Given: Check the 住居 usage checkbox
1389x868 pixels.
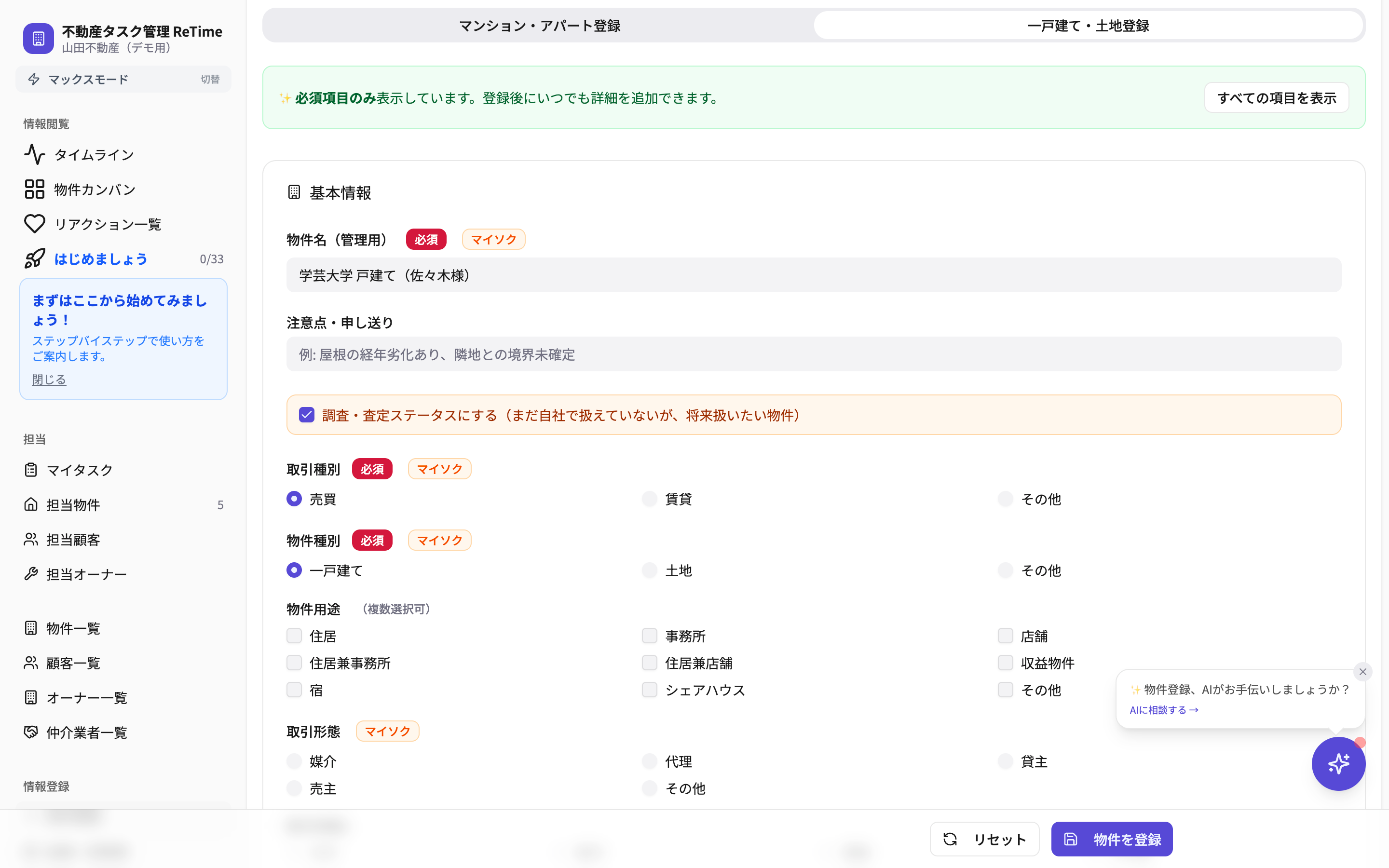Looking at the screenshot, I should point(294,636).
